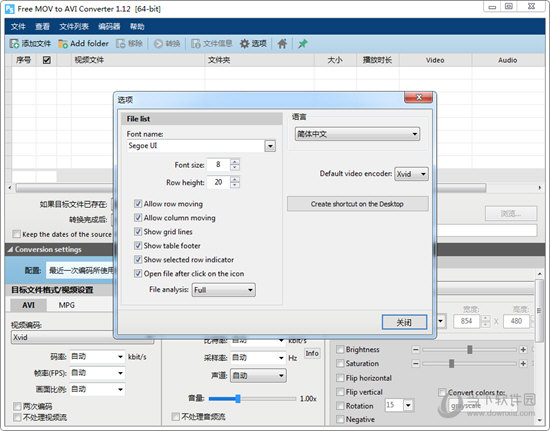Screen dimensions: 550x431
Task: Open Font name dropdown
Action: (270, 146)
